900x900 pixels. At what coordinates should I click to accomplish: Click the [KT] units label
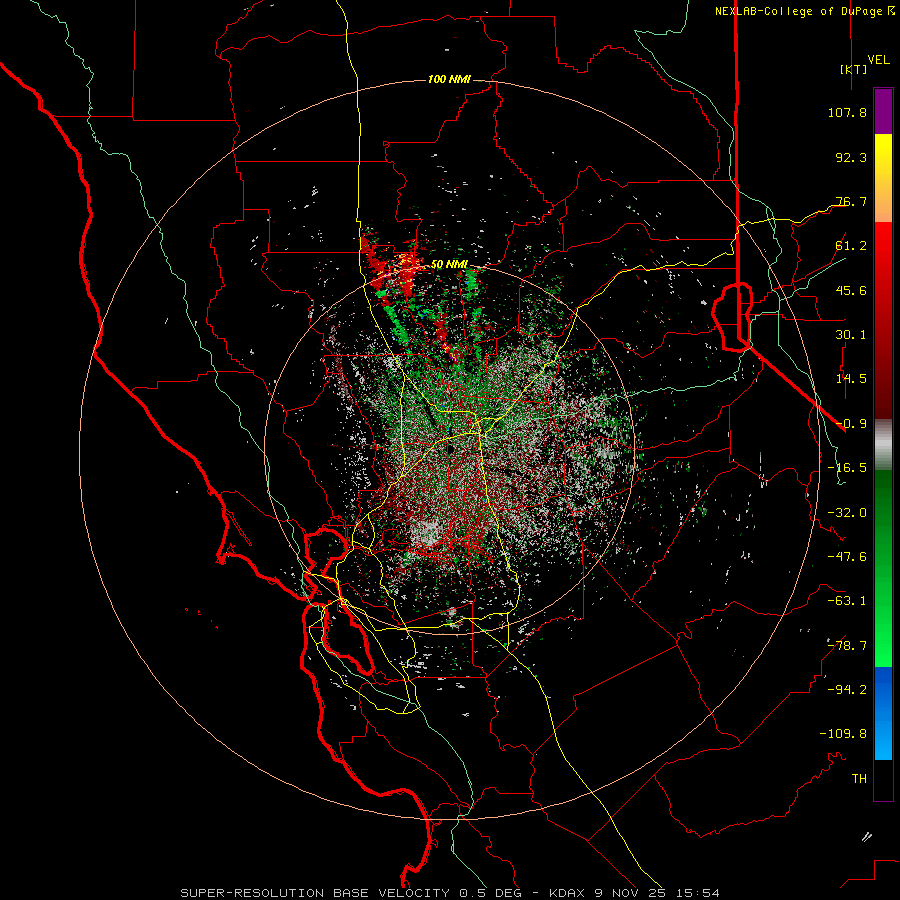(854, 69)
